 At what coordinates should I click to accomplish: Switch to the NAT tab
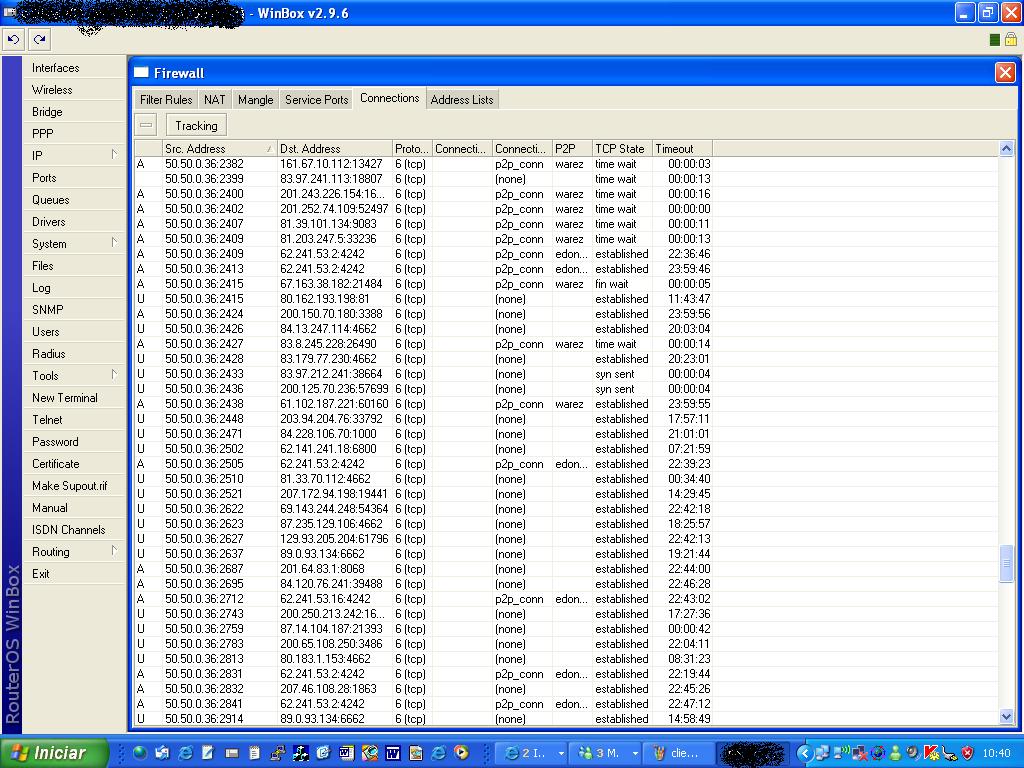214,99
